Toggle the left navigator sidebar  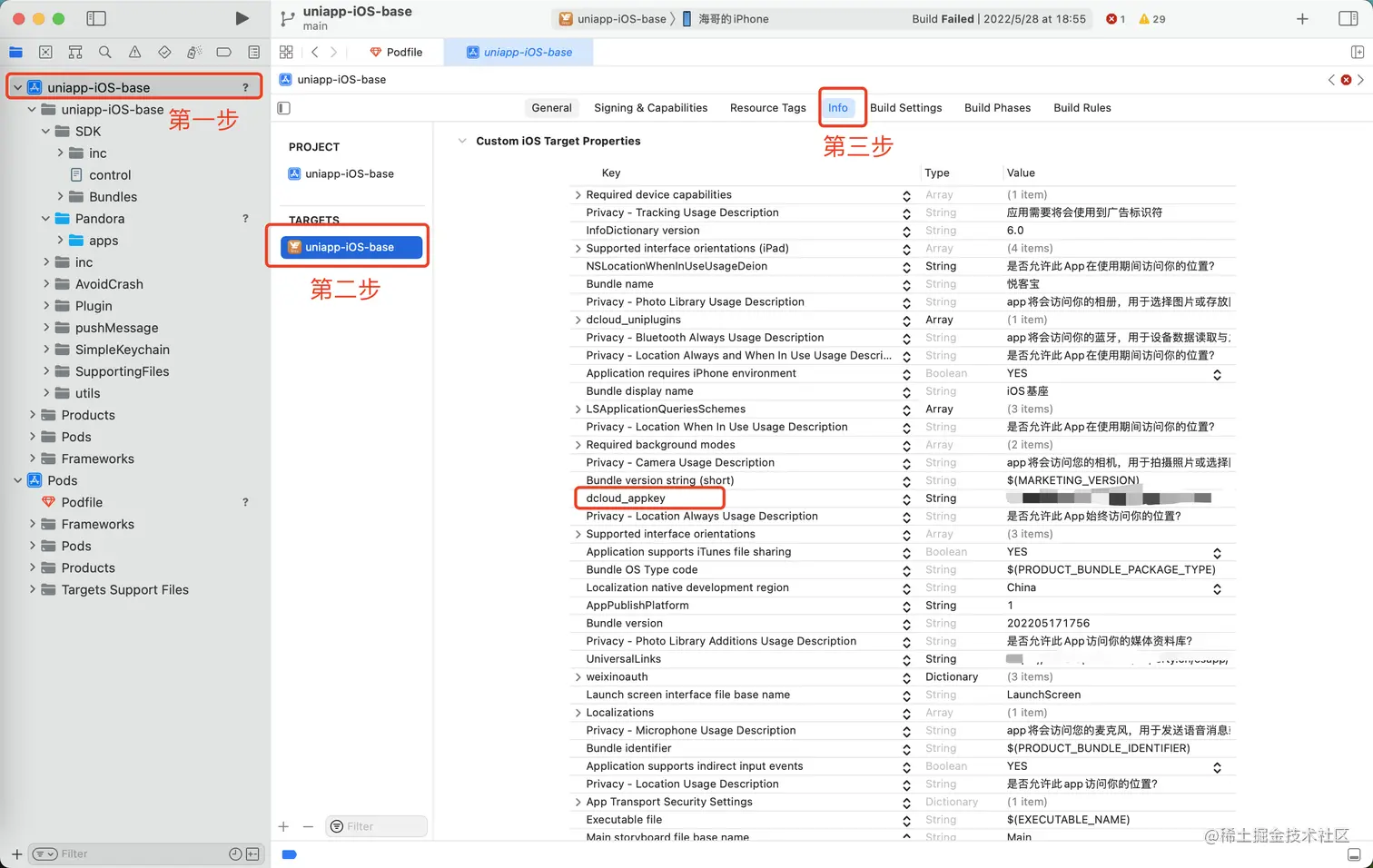point(96,17)
